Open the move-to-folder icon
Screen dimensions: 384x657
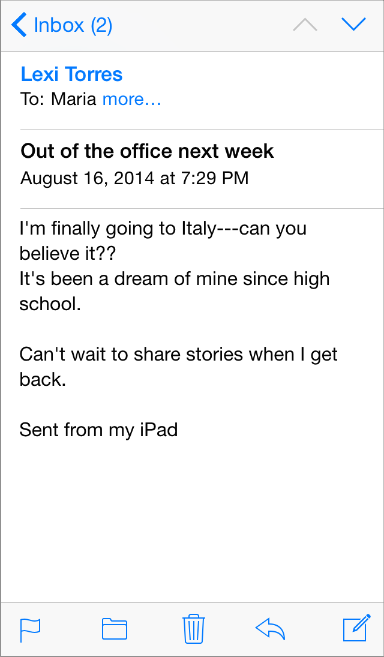114,629
